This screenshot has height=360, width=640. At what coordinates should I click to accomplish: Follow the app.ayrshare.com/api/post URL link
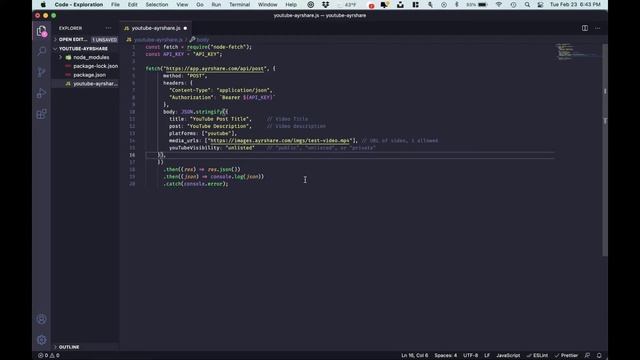[x=216, y=69]
